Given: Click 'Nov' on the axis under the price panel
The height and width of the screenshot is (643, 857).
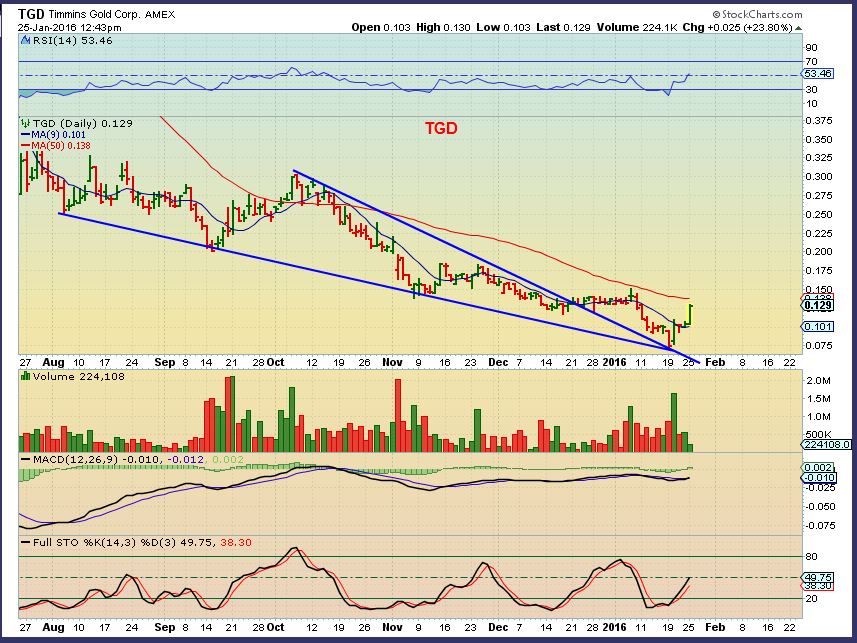Looking at the screenshot, I should 392,363.
